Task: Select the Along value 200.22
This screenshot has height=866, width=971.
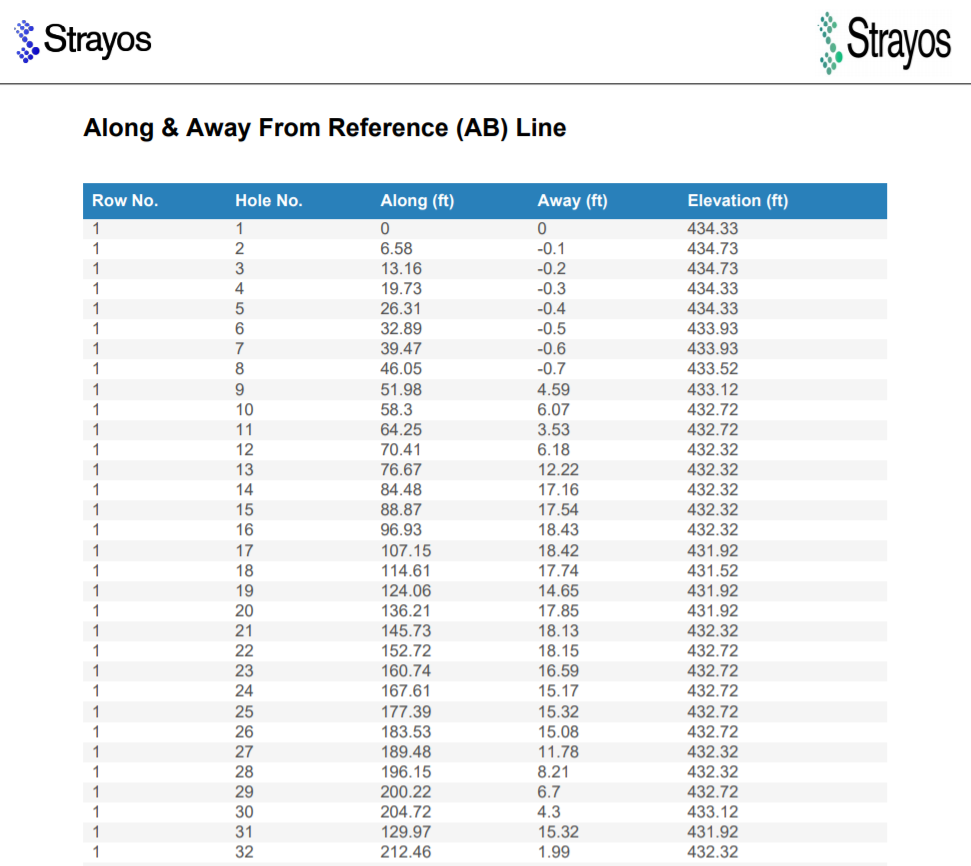Action: 406,792
